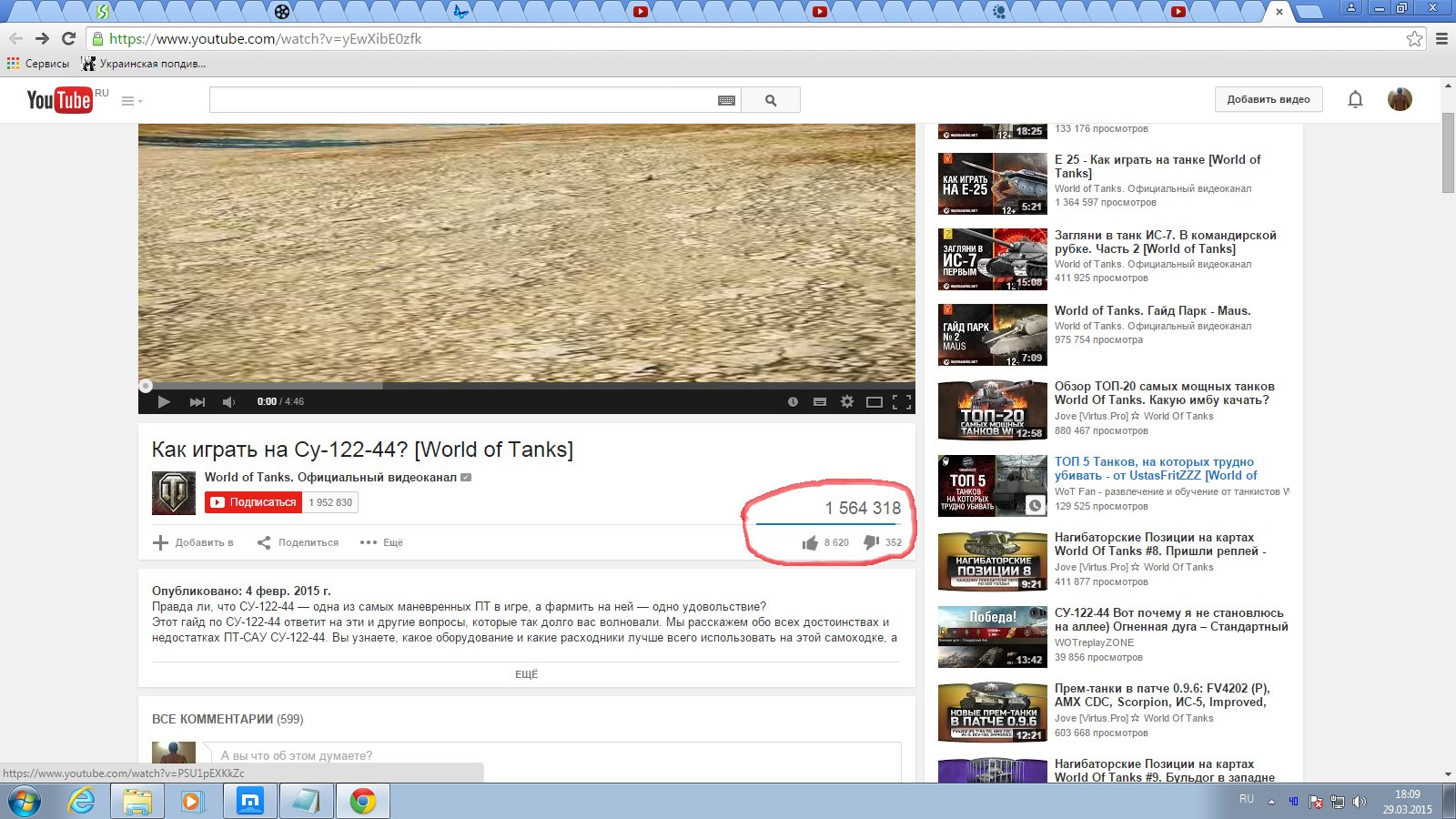This screenshot has width=1456, height=819.
Task: Reload the current page
Action: tap(68, 38)
